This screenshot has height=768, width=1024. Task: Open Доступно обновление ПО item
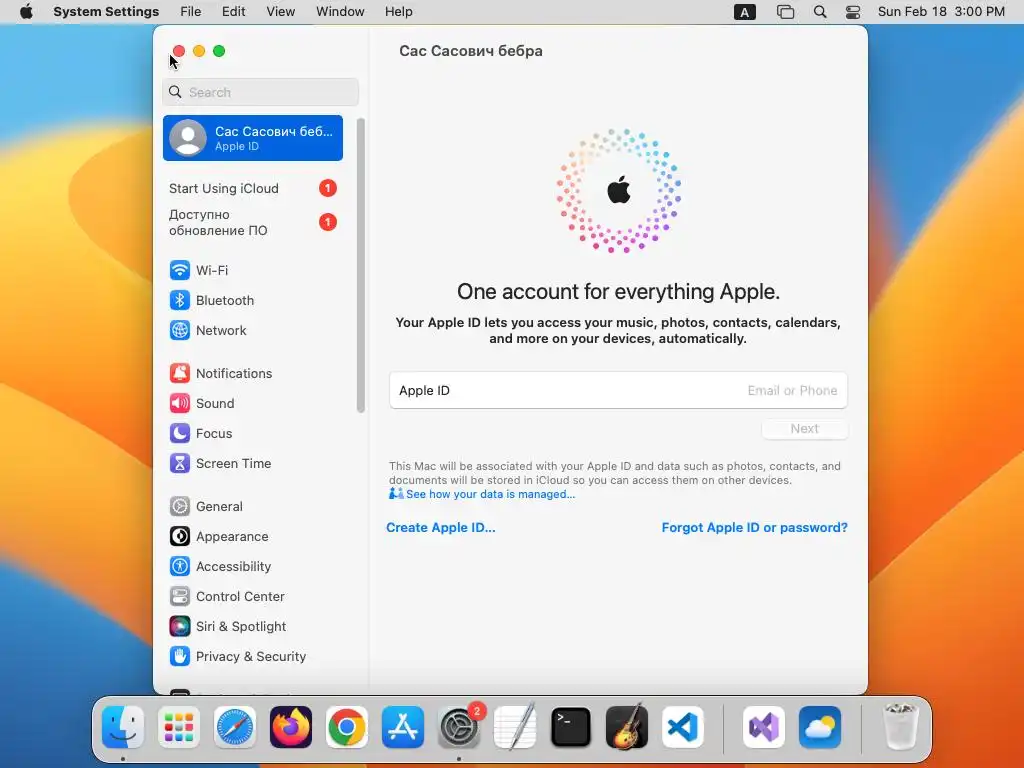(x=253, y=223)
